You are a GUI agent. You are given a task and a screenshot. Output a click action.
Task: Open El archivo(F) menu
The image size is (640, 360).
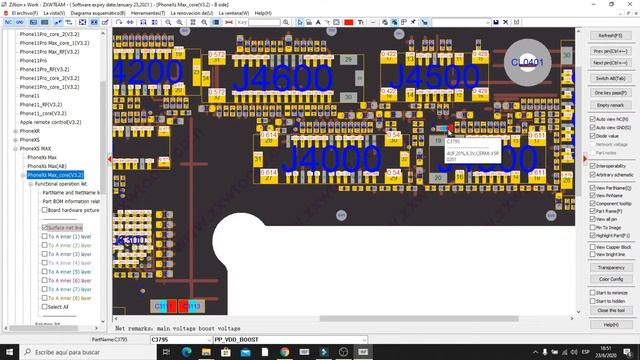coord(24,13)
